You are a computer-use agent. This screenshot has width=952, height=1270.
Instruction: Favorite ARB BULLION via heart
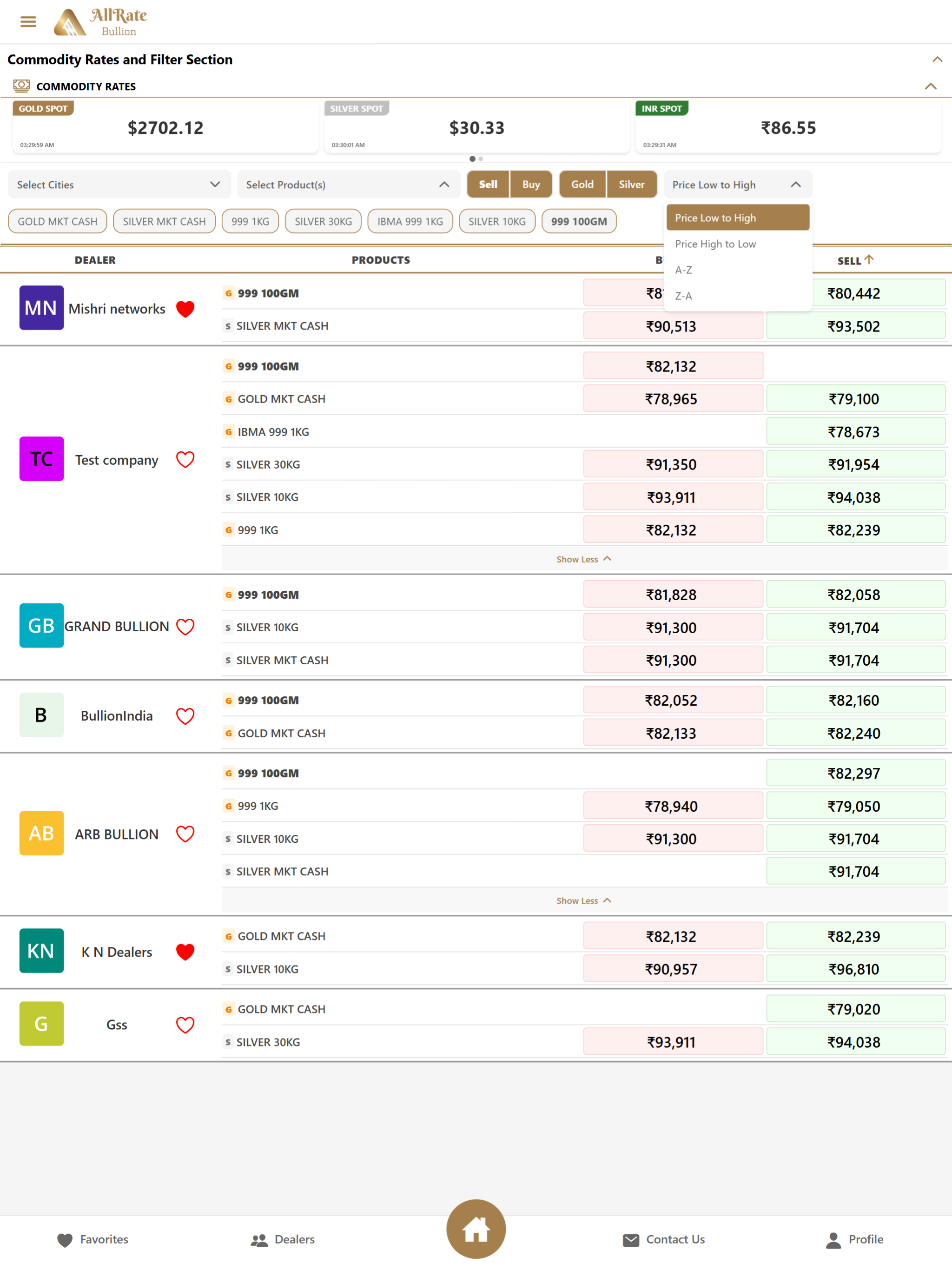[x=185, y=833]
